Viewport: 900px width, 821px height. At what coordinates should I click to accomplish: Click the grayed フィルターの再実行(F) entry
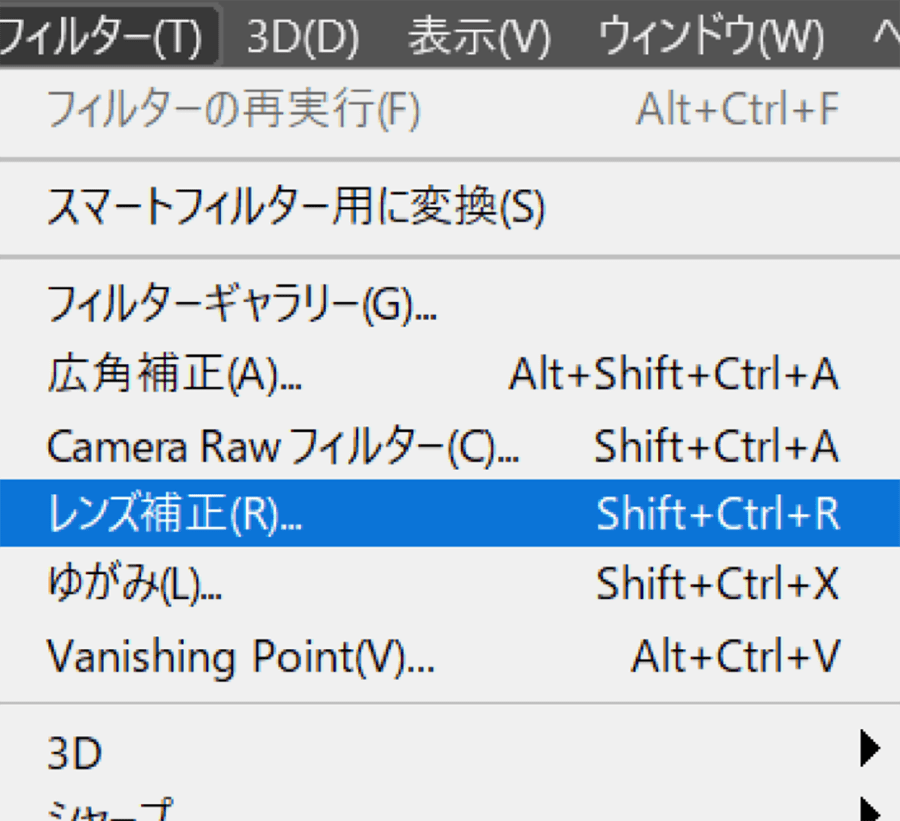(450, 109)
